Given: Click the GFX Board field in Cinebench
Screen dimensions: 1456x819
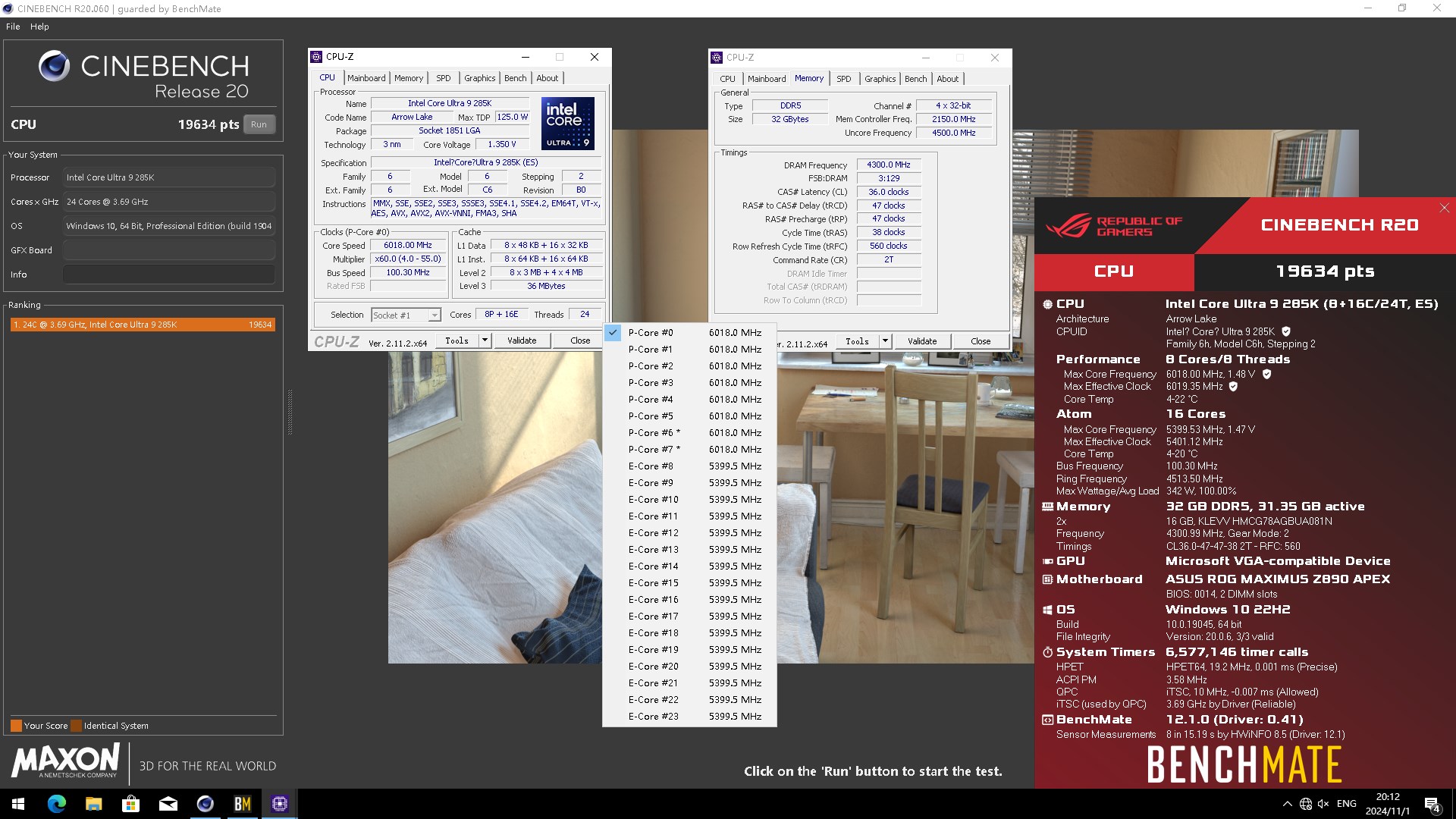Looking at the screenshot, I should pyautogui.click(x=169, y=250).
